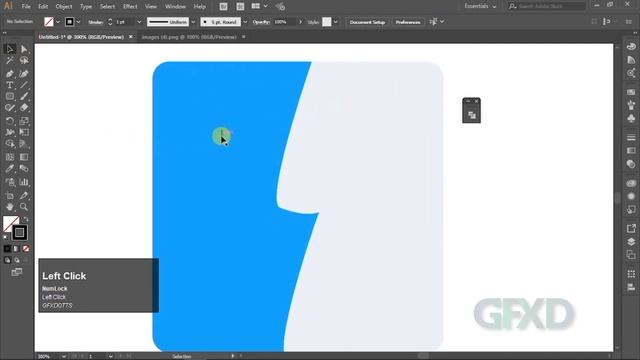
Task: Expand the graphic Style dropdown
Action: 335,22
